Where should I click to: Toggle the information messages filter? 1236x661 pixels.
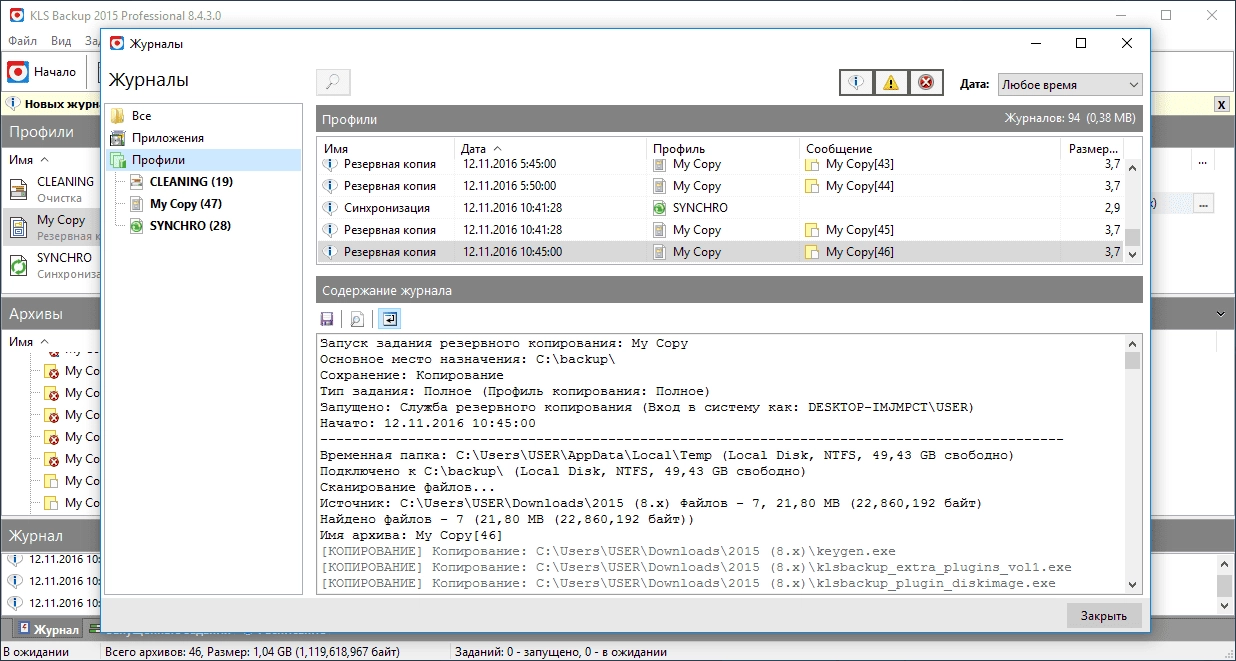pyautogui.click(x=855, y=83)
